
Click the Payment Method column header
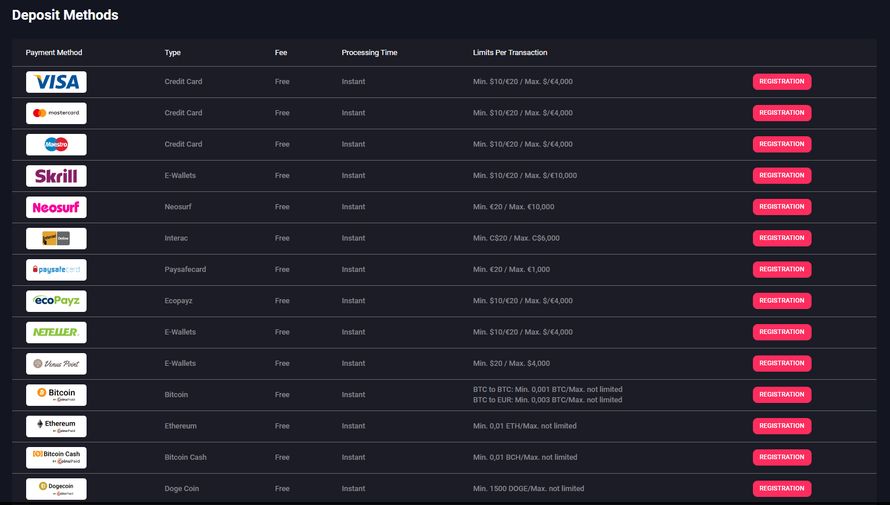tap(54, 52)
